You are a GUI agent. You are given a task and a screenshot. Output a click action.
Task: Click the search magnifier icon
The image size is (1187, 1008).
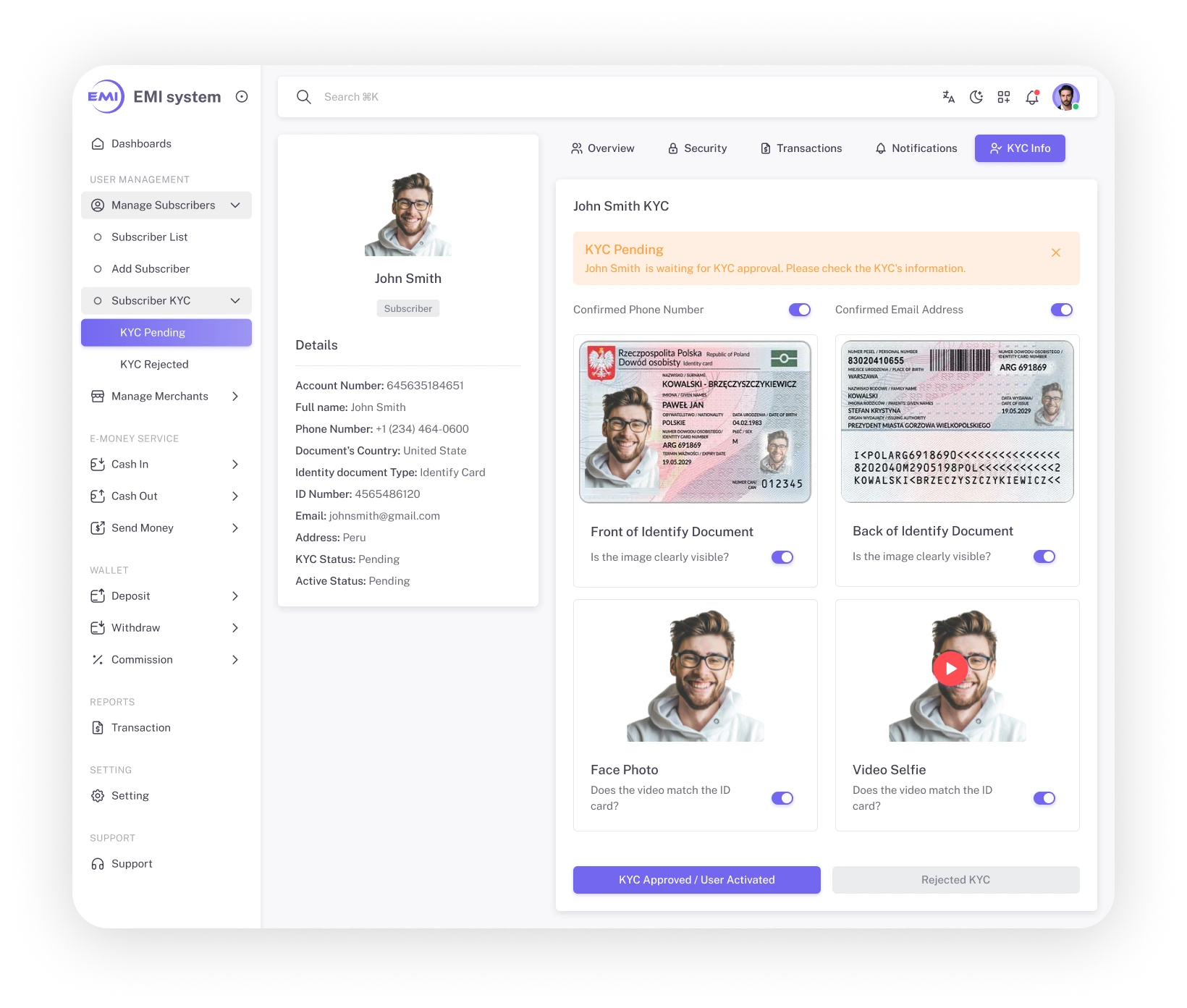(304, 97)
